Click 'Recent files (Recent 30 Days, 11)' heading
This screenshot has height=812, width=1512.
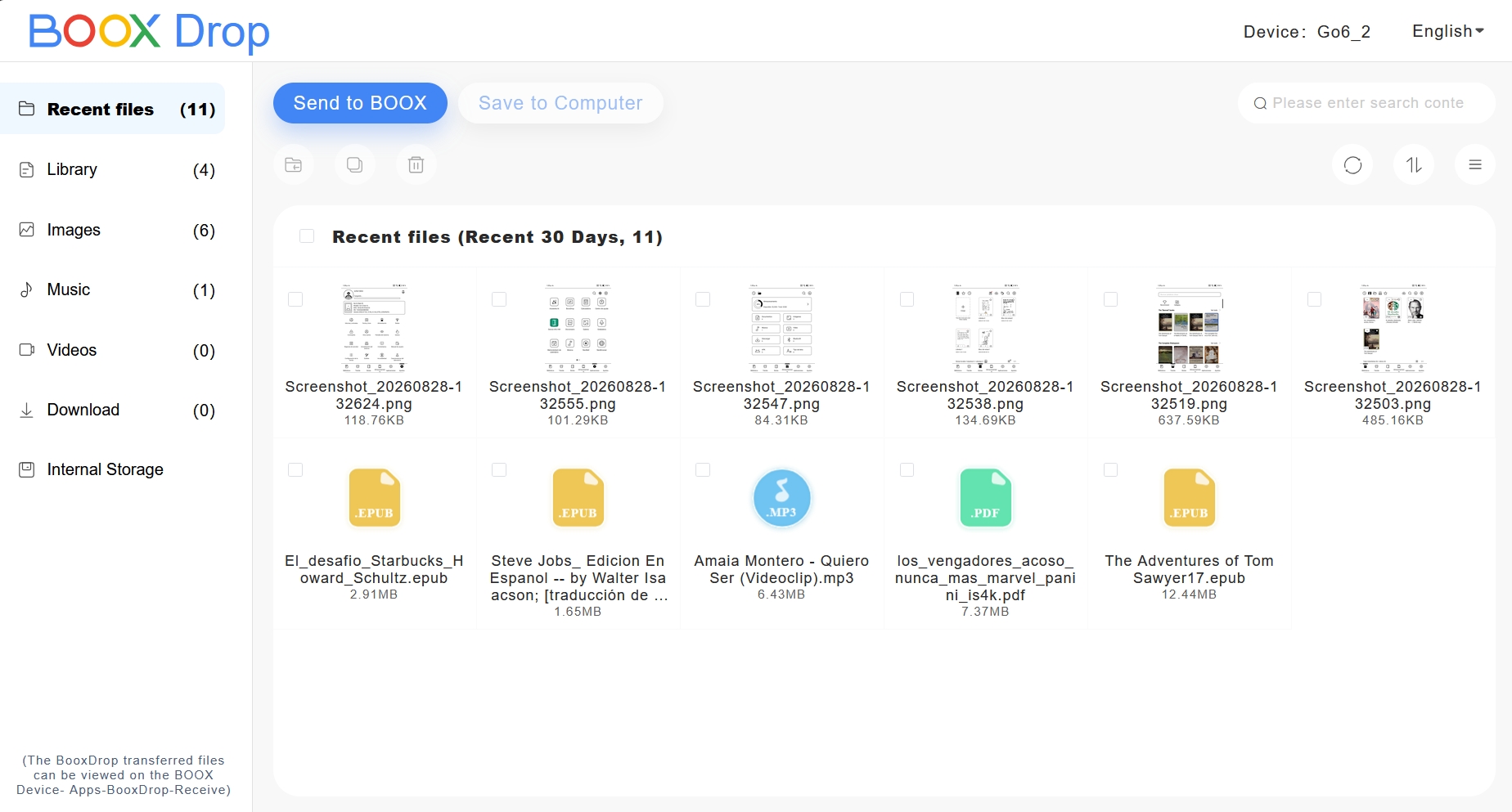pos(497,237)
